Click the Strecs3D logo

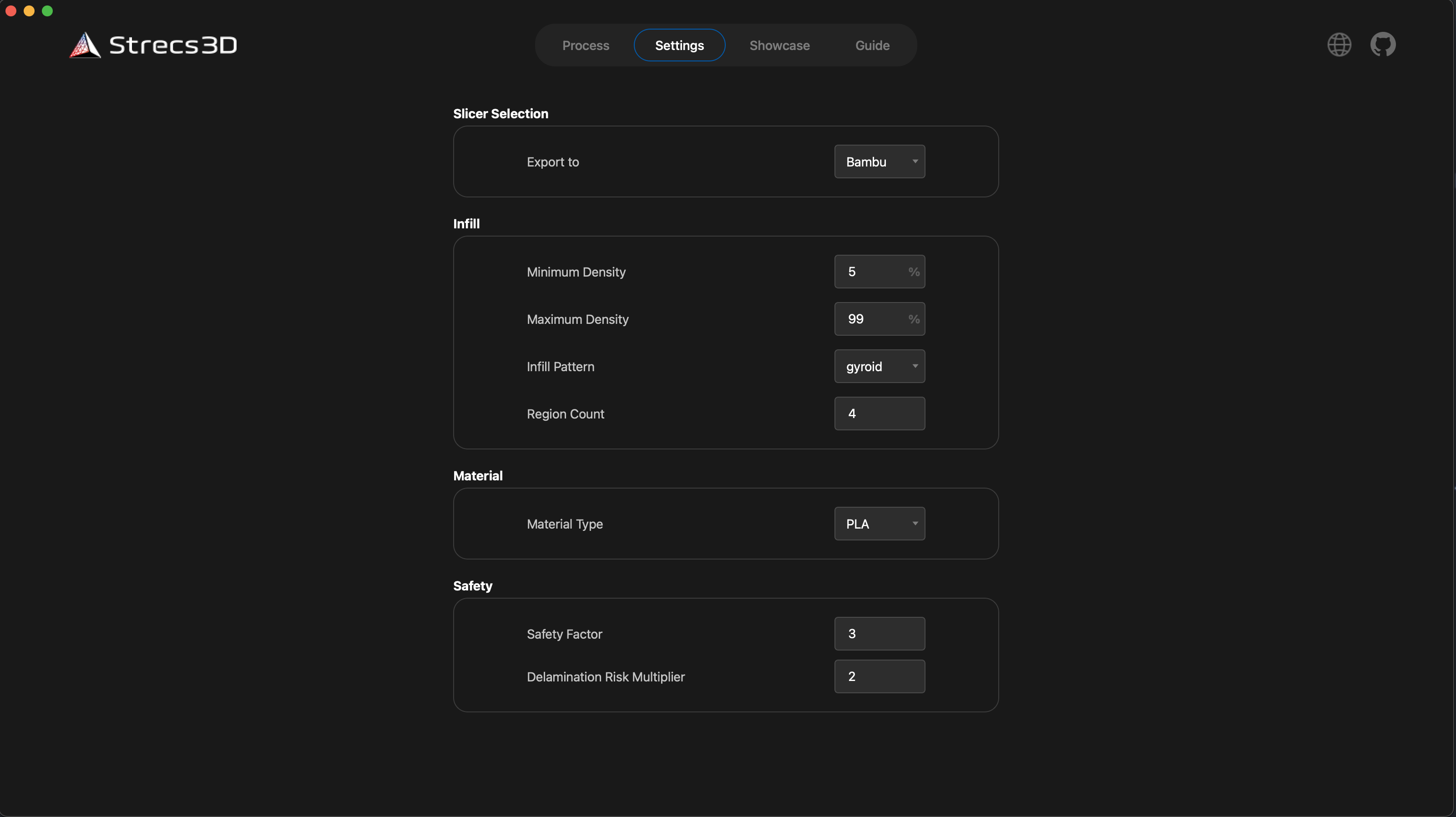click(x=152, y=45)
